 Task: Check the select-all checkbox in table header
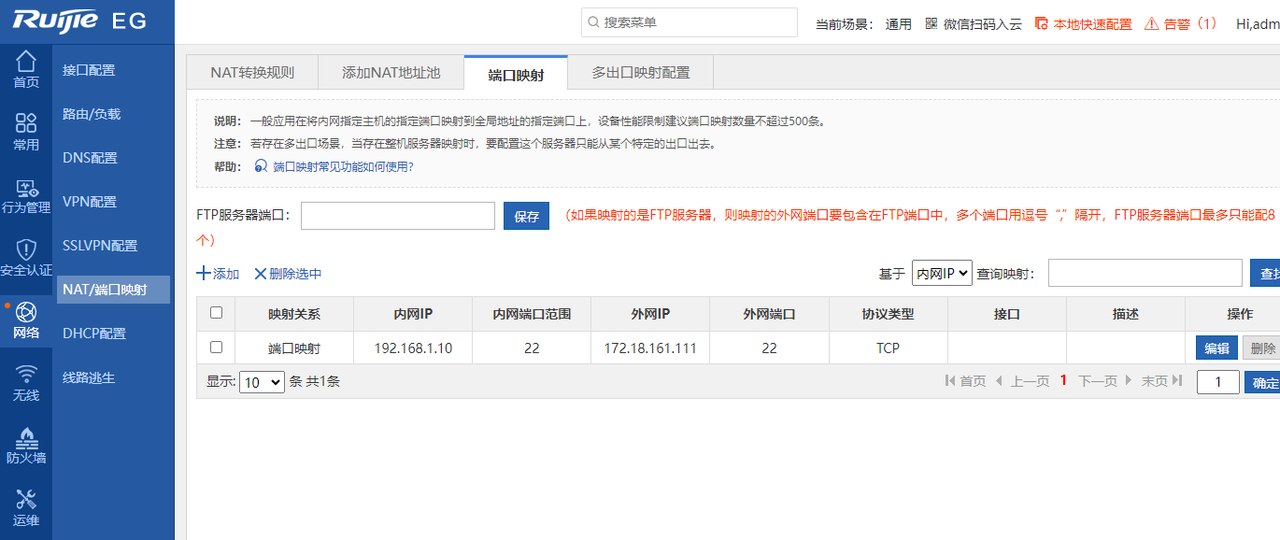click(216, 313)
